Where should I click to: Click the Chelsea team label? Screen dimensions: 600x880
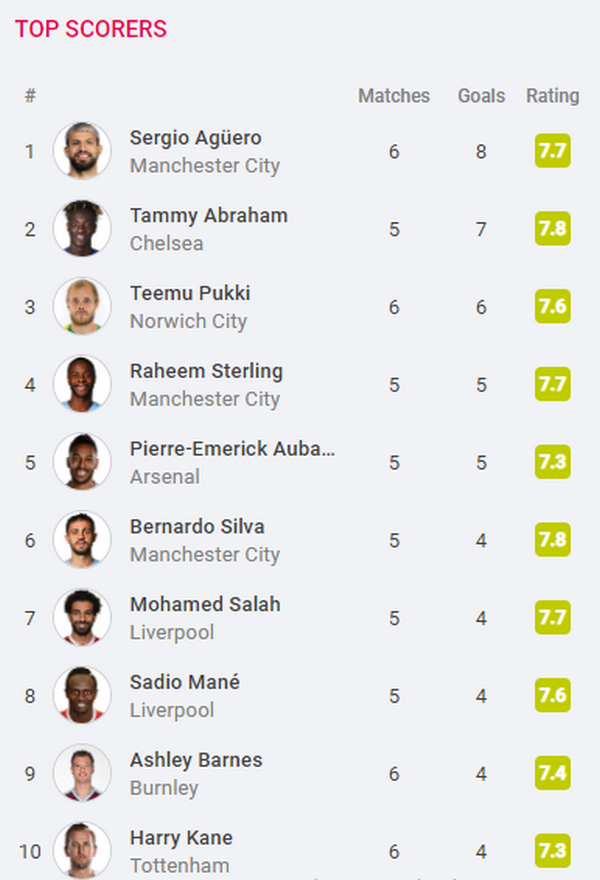click(166, 243)
